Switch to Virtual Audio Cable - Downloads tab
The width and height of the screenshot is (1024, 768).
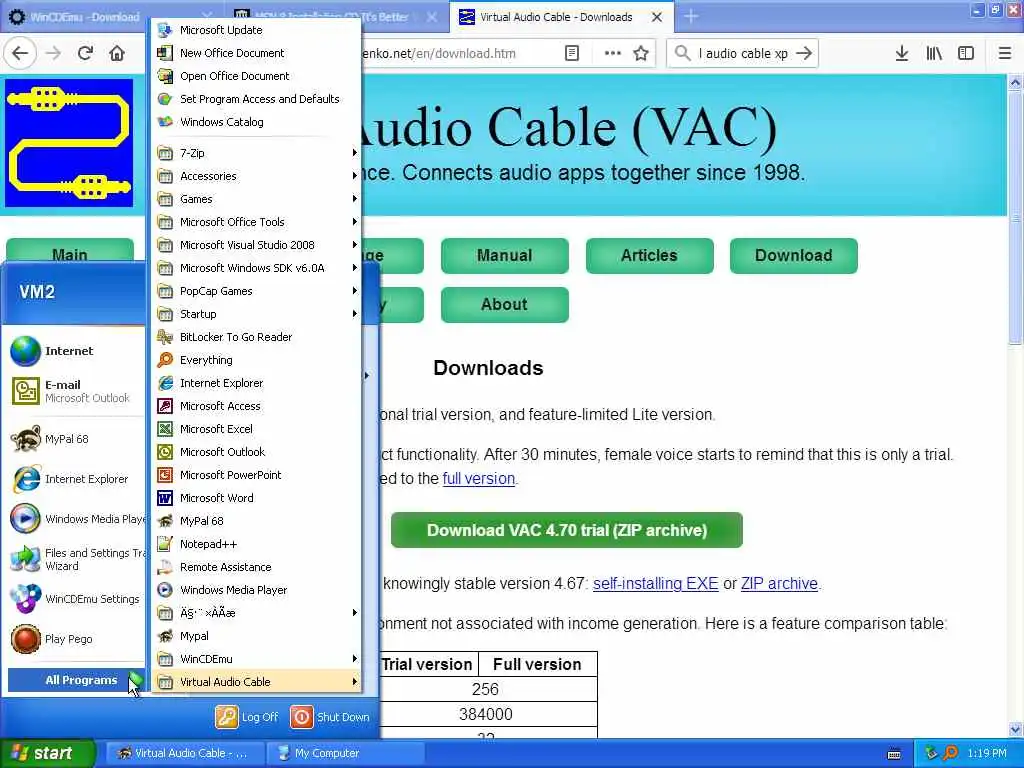click(556, 17)
